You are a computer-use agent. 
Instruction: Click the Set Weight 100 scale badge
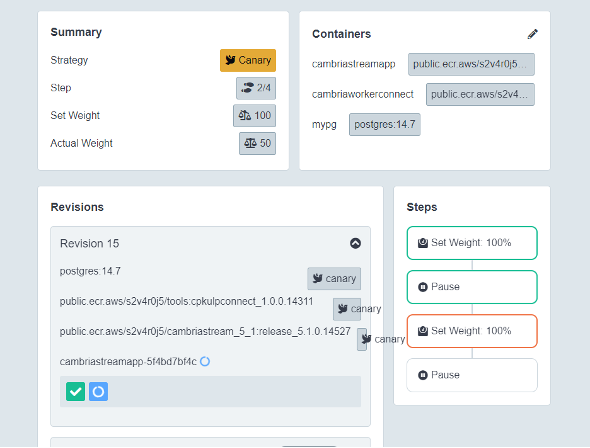[254, 115]
